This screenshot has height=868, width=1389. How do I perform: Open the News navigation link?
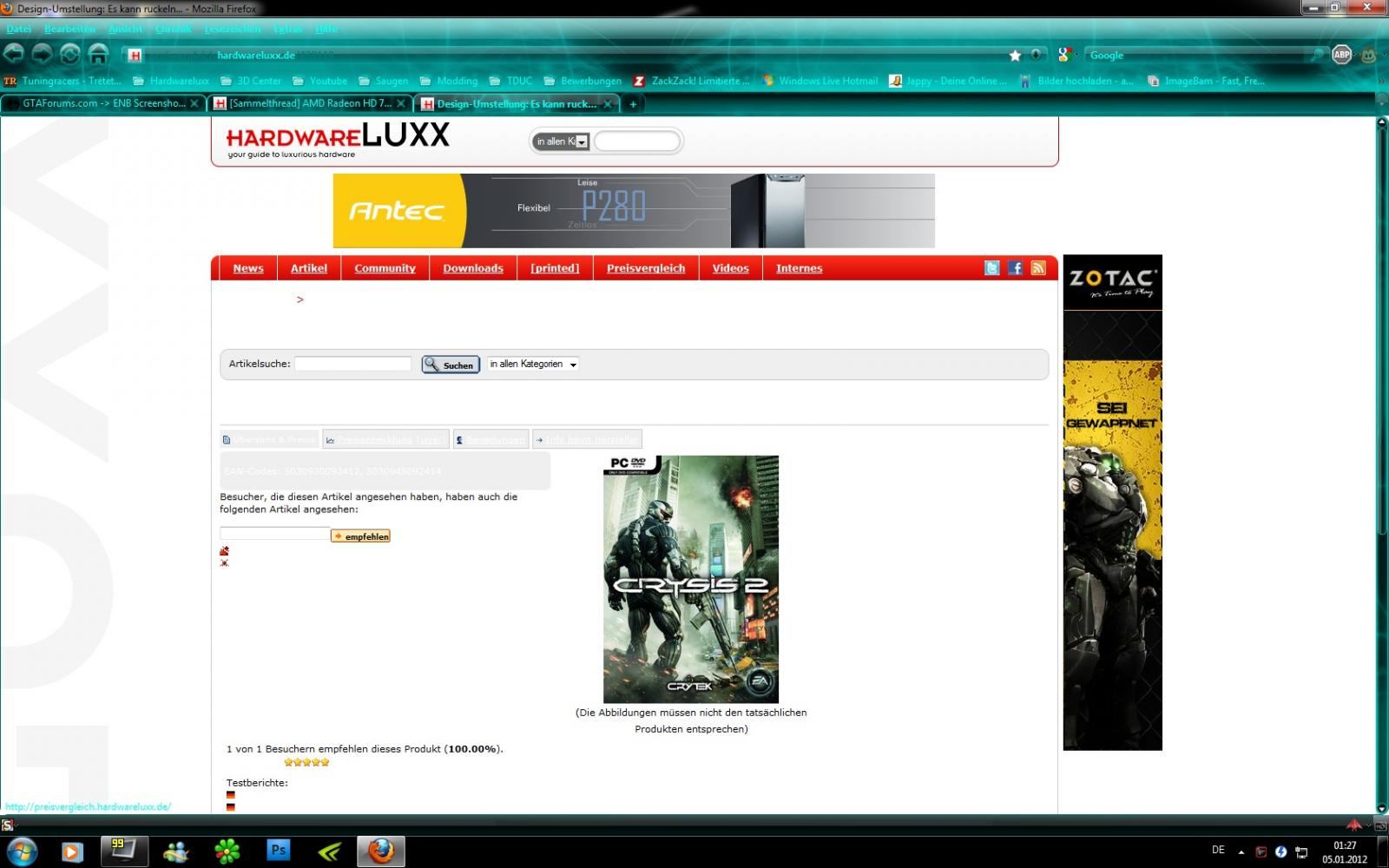(247, 268)
